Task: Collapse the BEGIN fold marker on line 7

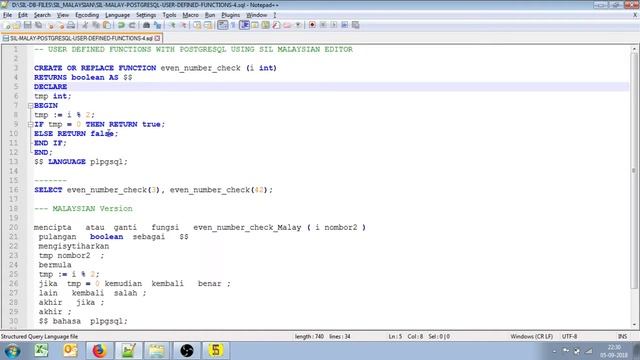Action: pyautogui.click(x=31, y=106)
